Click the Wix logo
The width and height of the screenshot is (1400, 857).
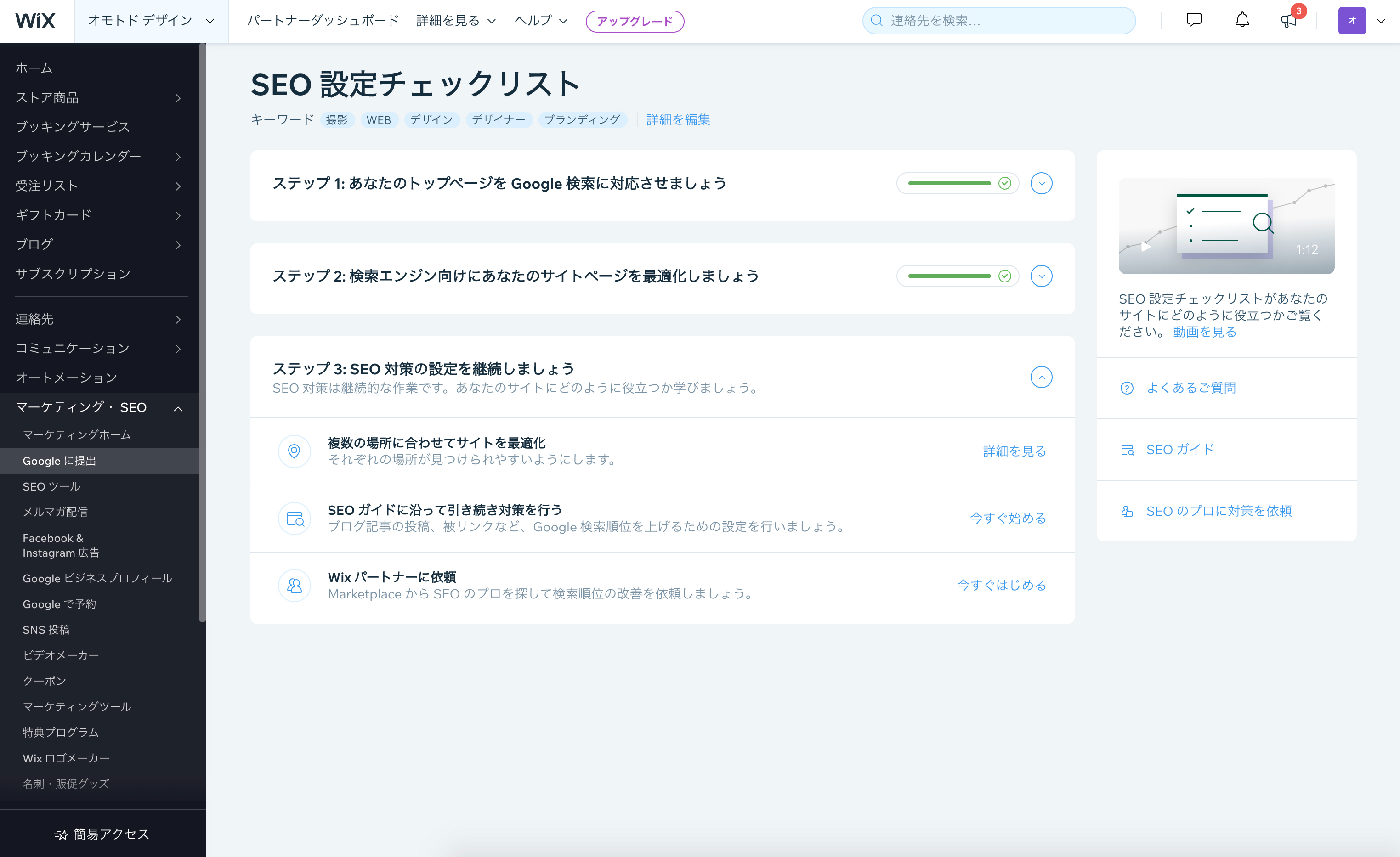35,21
